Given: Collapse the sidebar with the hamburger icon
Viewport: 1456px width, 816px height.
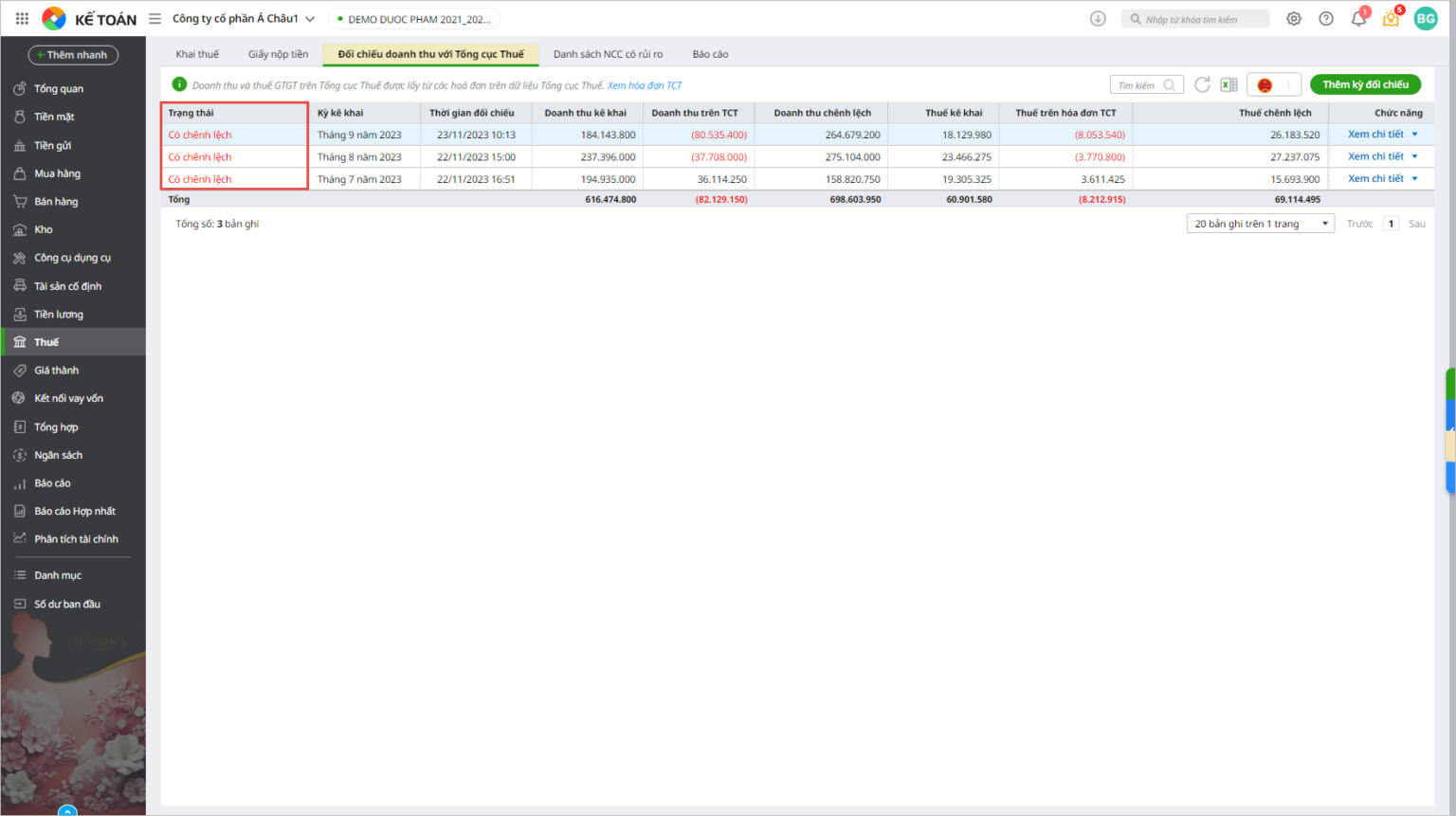Looking at the screenshot, I should (x=155, y=19).
